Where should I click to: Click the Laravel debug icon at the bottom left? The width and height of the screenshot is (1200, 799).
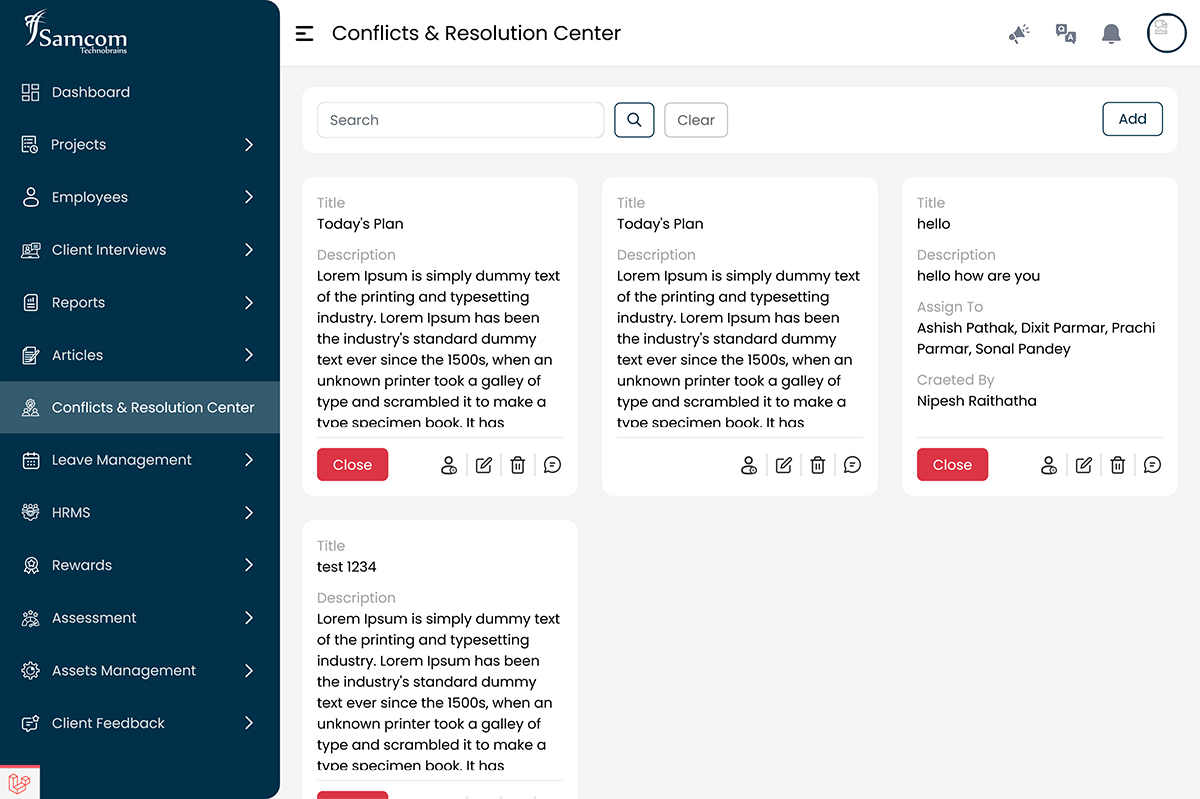(x=19, y=782)
